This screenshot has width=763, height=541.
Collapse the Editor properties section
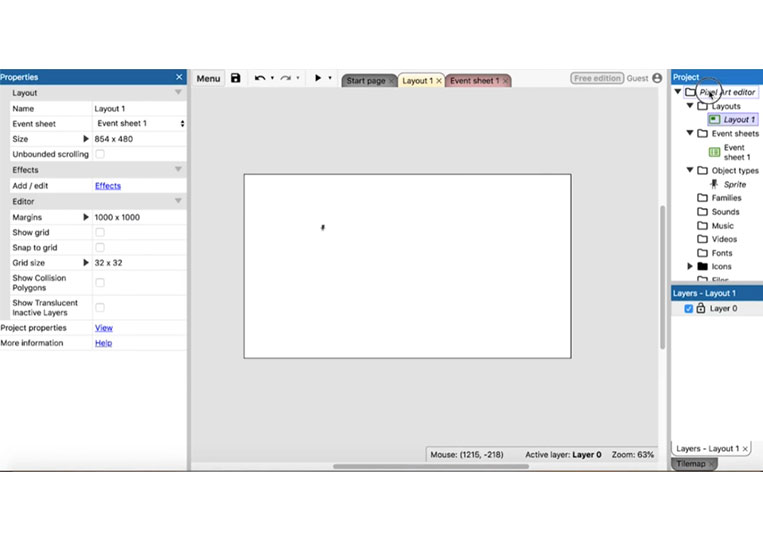[178, 201]
